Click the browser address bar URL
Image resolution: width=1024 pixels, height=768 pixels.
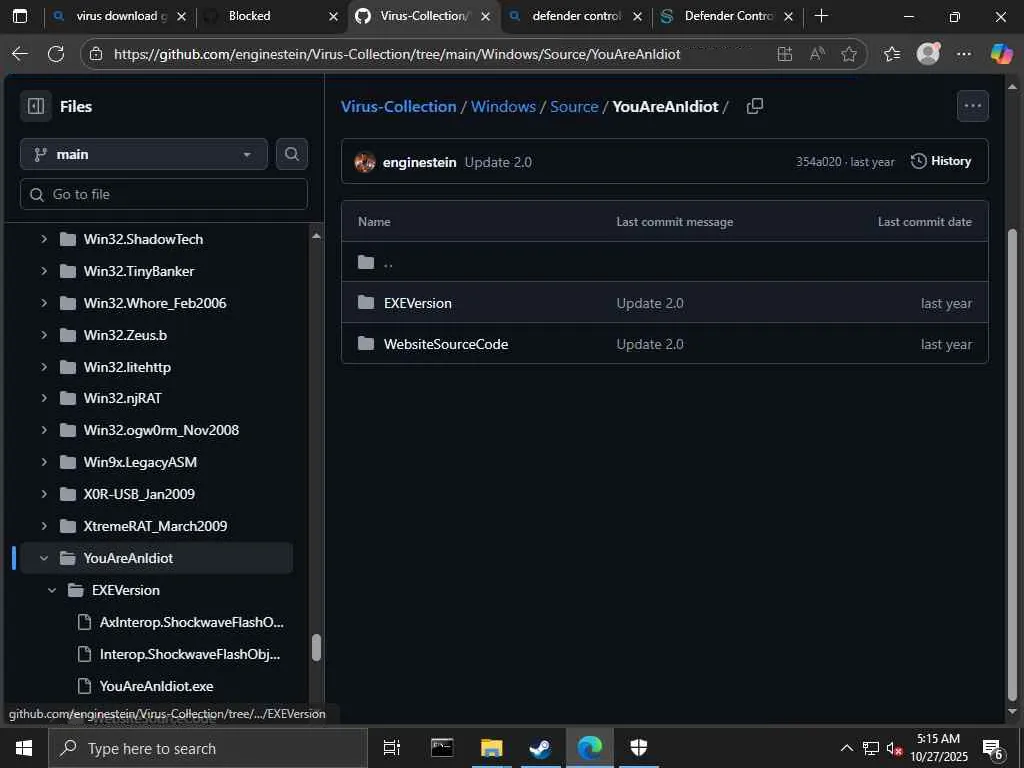(x=397, y=54)
